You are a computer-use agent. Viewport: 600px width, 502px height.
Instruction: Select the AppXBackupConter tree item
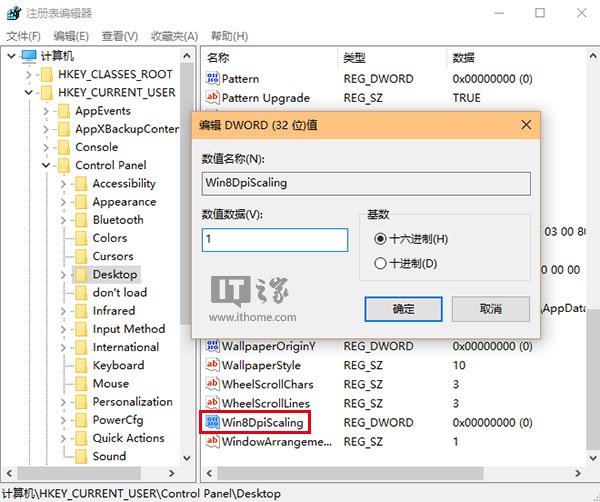pyautogui.click(x=127, y=129)
